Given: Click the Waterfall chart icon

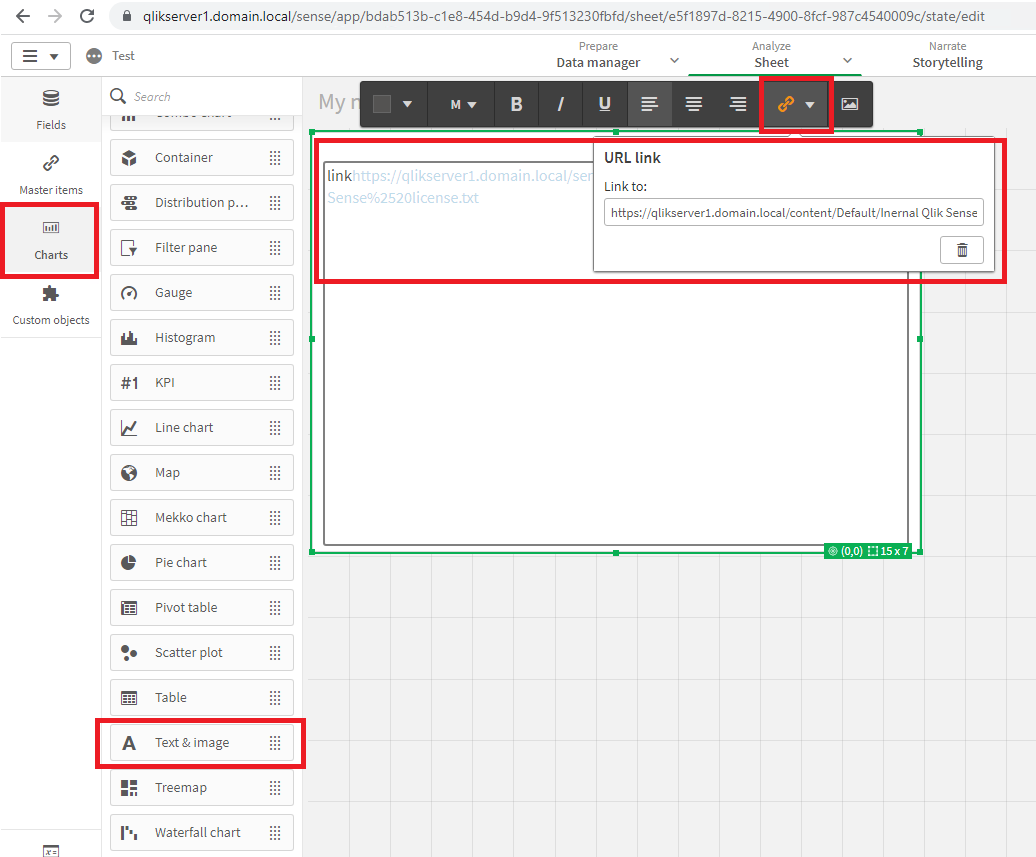Looking at the screenshot, I should click(129, 833).
